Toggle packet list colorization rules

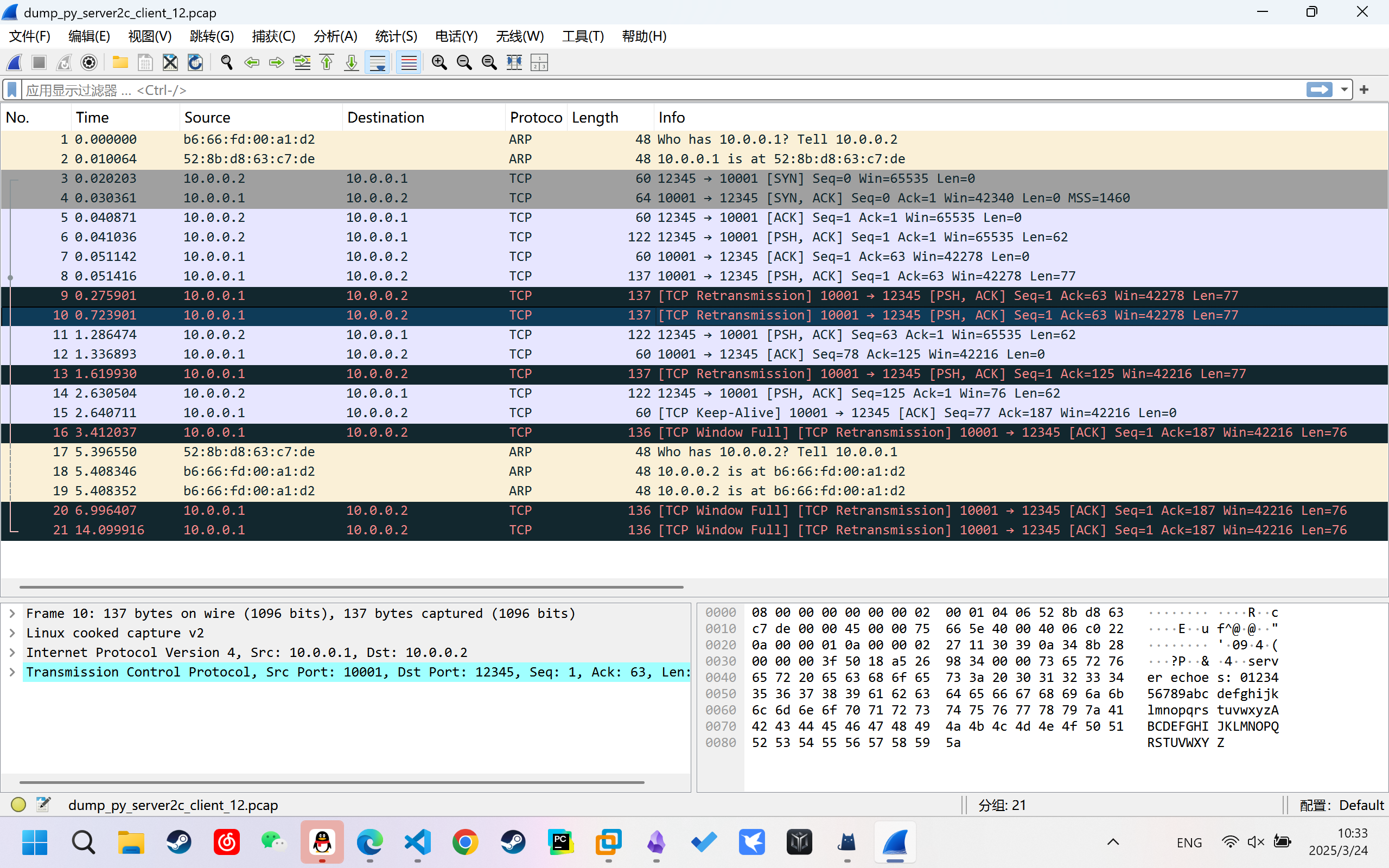(x=409, y=62)
